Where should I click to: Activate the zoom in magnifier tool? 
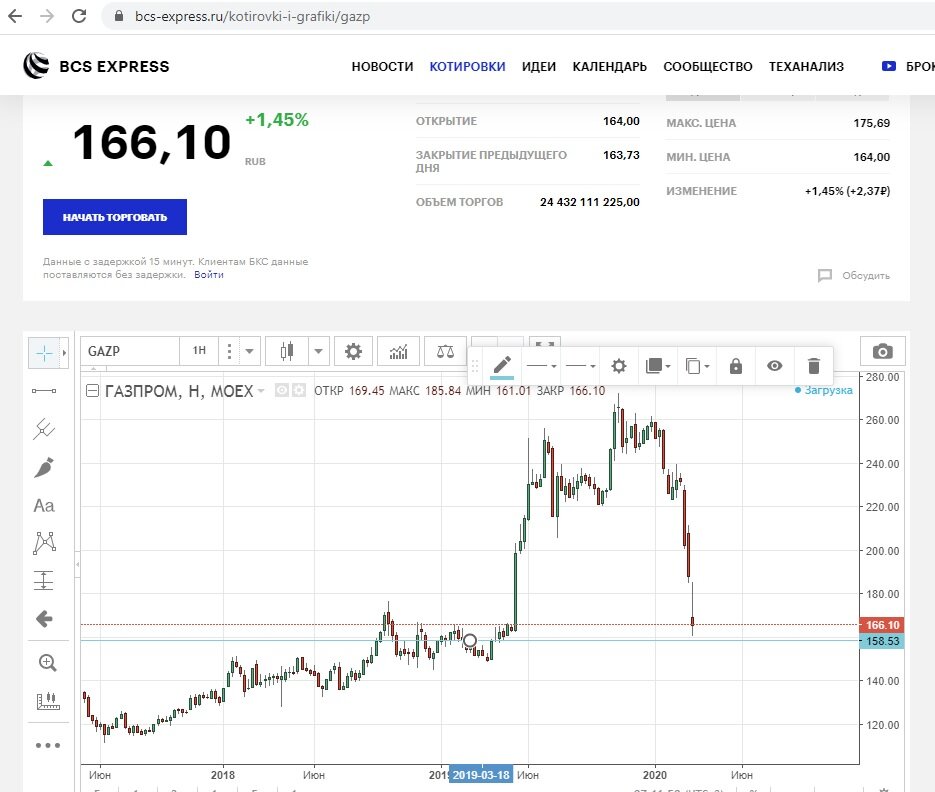pos(47,663)
